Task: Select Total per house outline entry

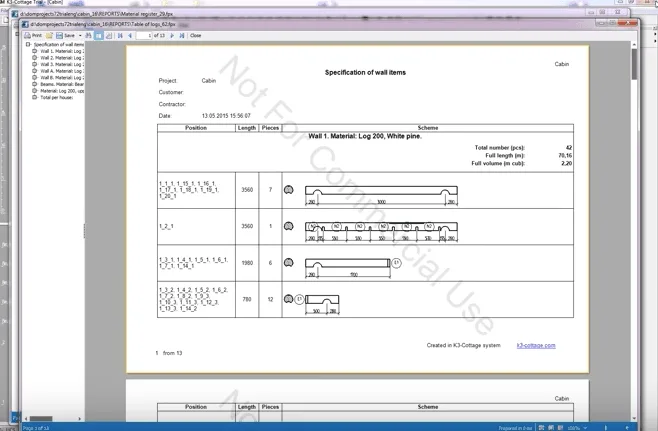Action: [57, 97]
